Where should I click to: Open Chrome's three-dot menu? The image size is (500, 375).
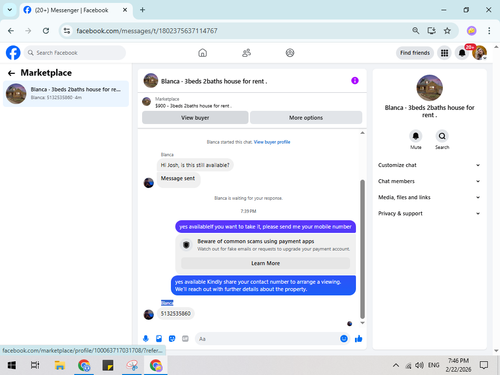pos(489,31)
